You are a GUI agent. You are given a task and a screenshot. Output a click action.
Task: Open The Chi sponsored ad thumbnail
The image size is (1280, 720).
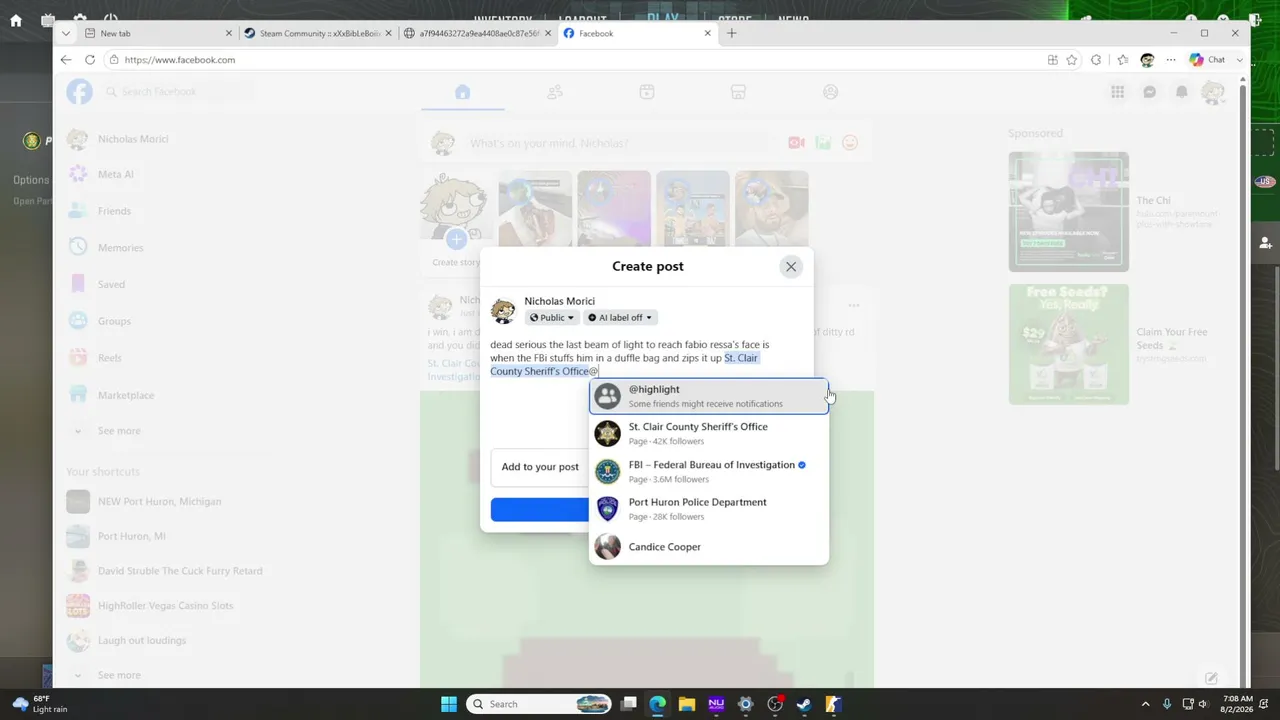point(1068,212)
